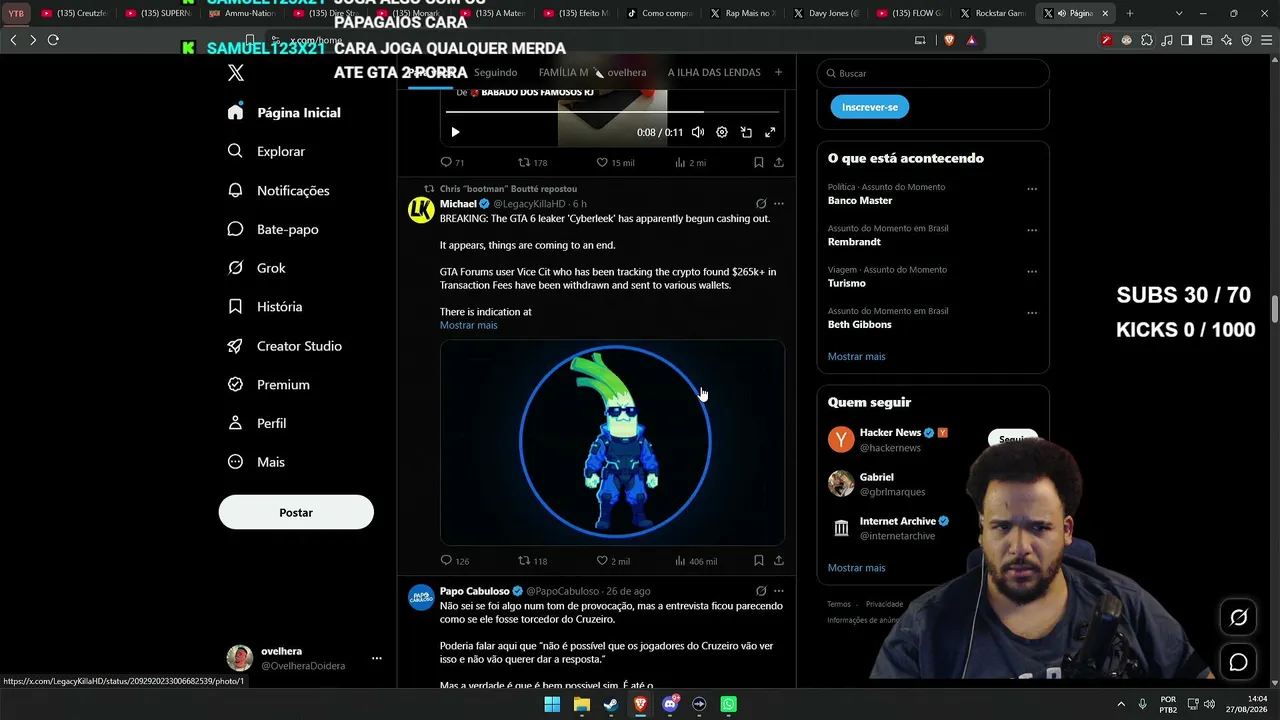The image size is (1280, 720).
Task: Open the Premium page
Action: pyautogui.click(x=268, y=385)
